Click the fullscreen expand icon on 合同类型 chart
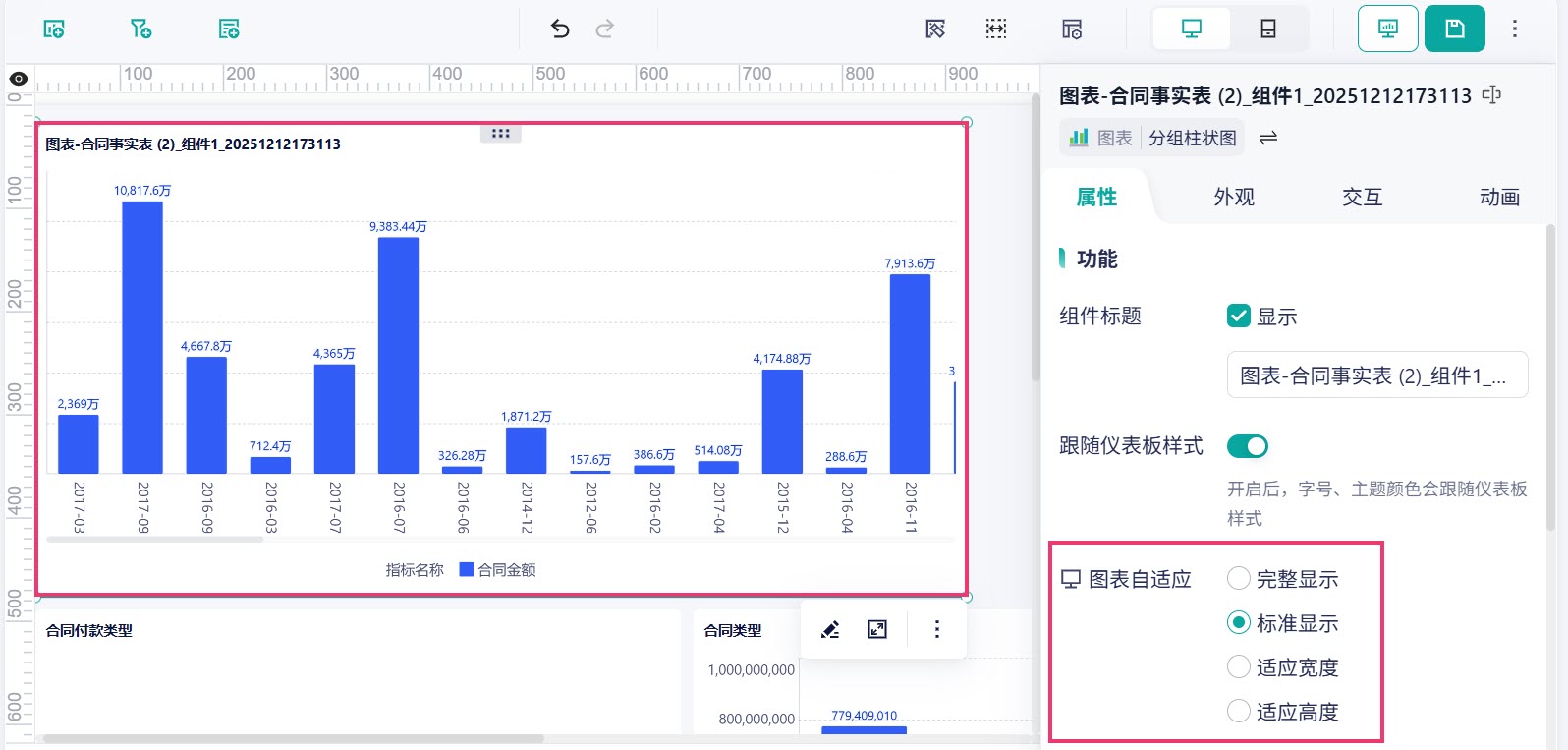This screenshot has width=1568, height=750. tap(877, 629)
